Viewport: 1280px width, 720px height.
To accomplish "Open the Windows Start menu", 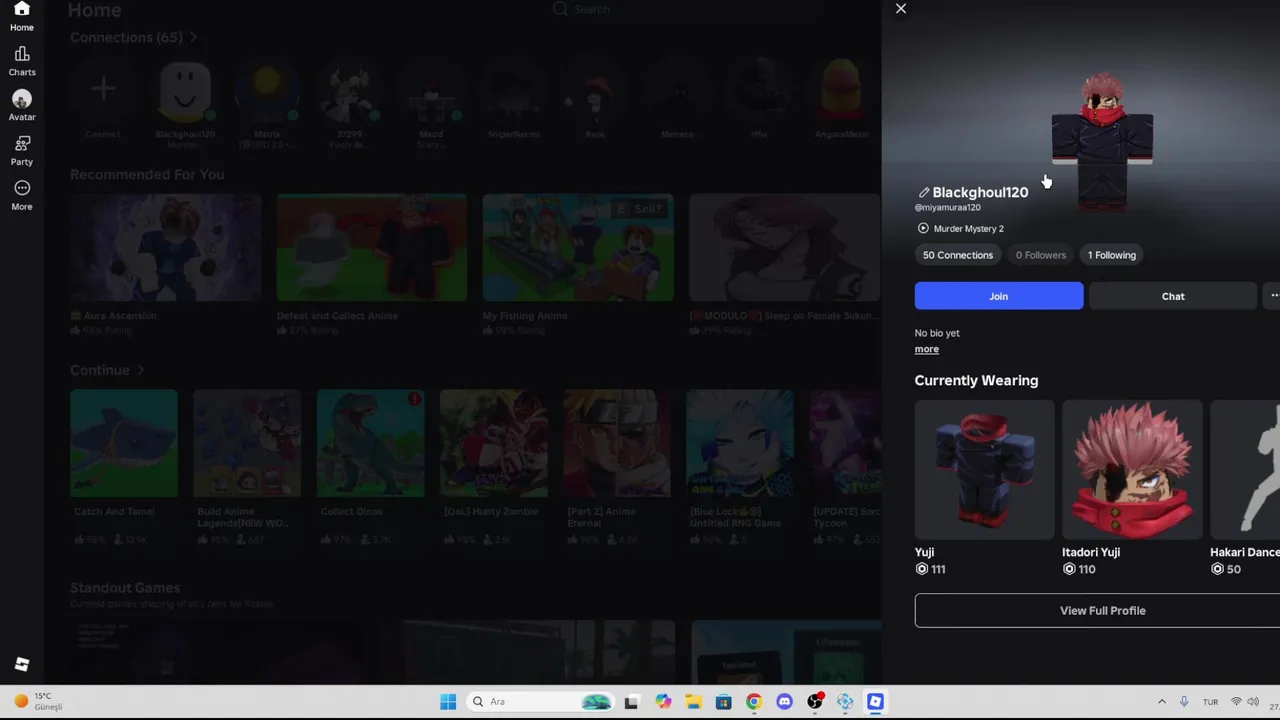I will (x=448, y=702).
